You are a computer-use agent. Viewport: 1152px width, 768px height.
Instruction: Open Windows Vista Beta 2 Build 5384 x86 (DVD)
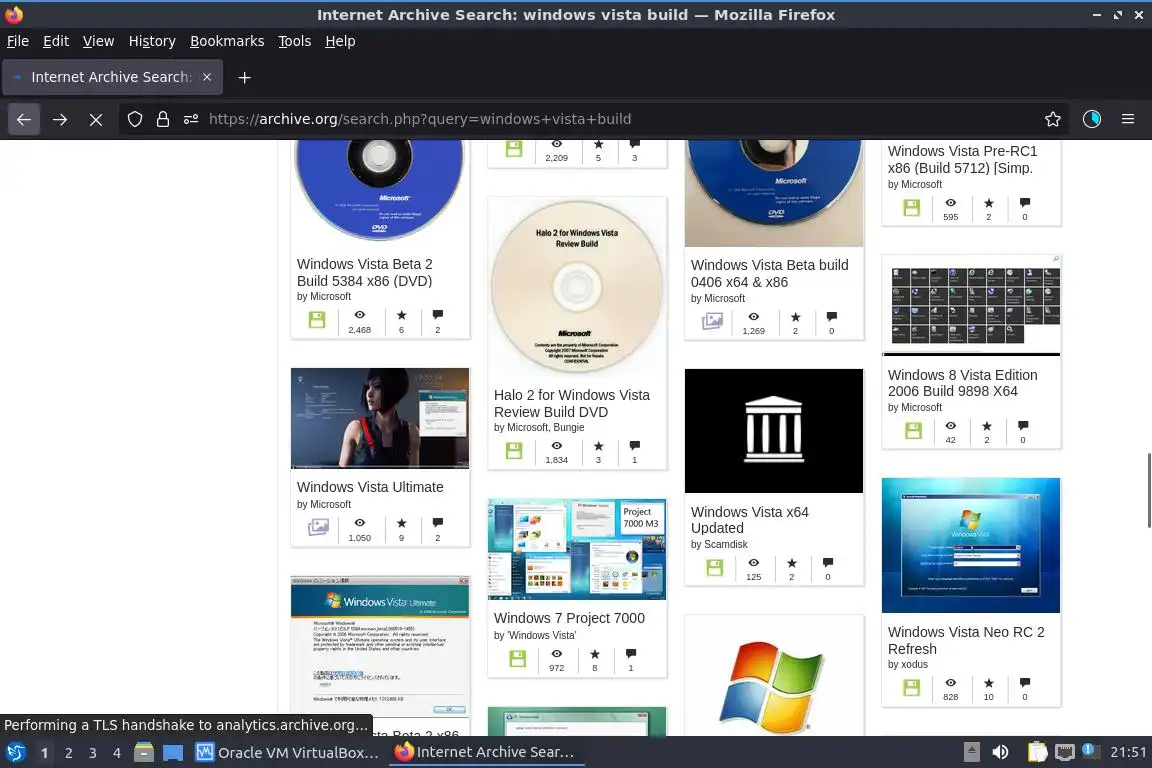[x=364, y=272]
